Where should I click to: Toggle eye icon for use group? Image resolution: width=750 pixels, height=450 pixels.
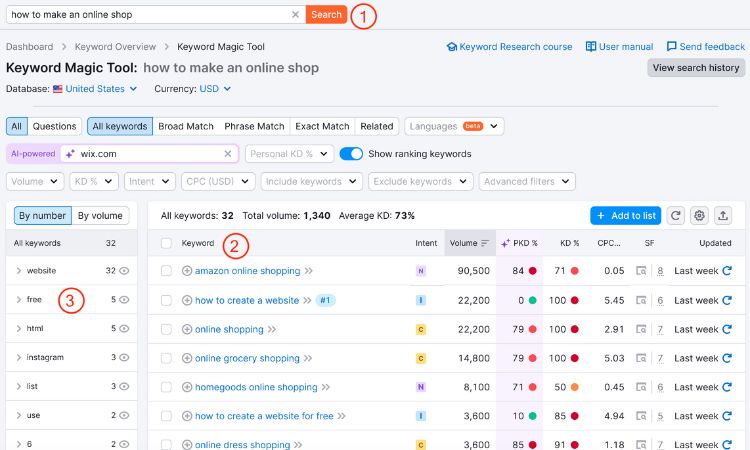(x=124, y=416)
